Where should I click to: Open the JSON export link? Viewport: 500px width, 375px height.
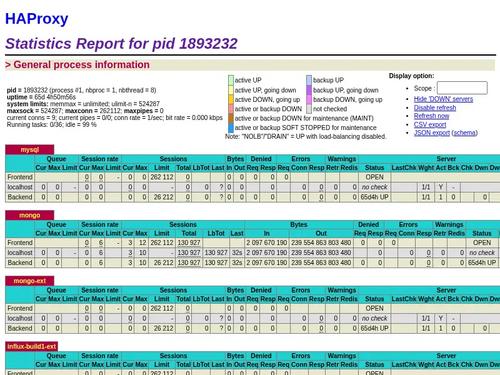pyautogui.click(x=432, y=133)
